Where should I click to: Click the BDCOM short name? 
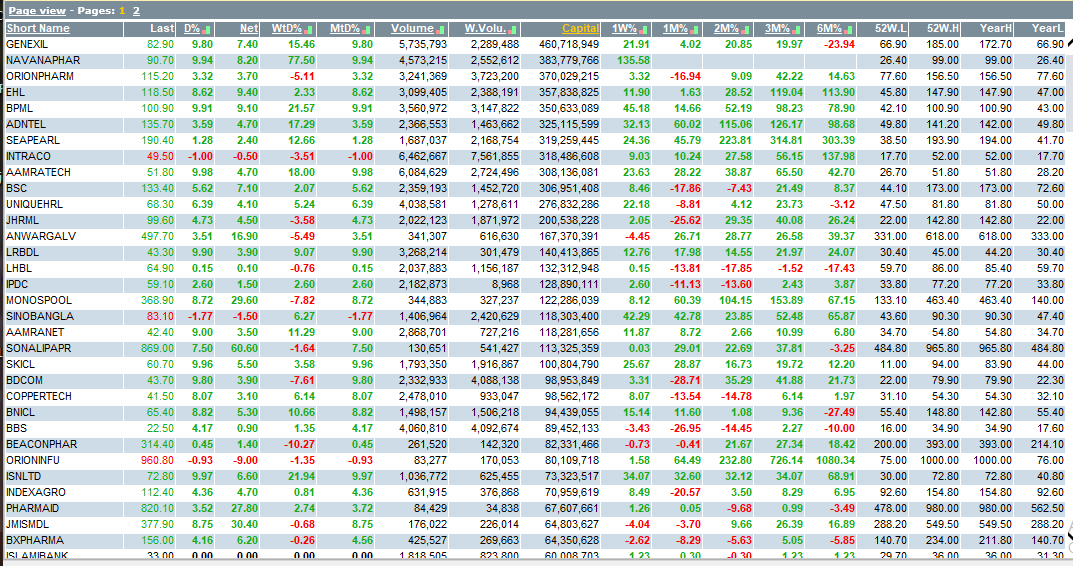click(24, 381)
